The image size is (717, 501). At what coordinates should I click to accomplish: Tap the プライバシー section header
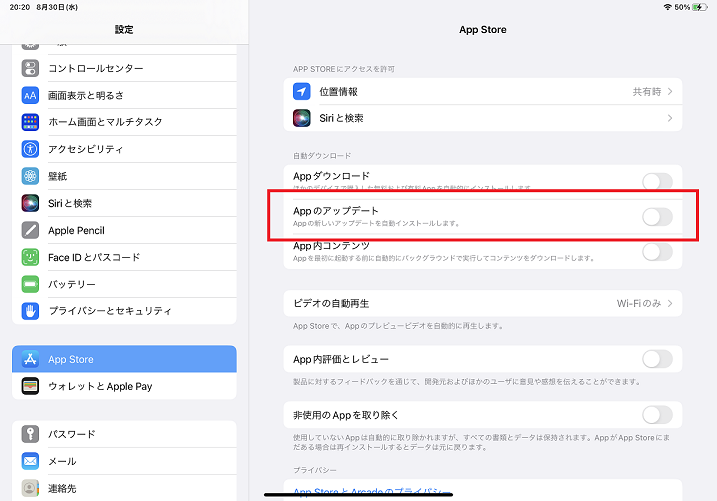click(x=315, y=470)
